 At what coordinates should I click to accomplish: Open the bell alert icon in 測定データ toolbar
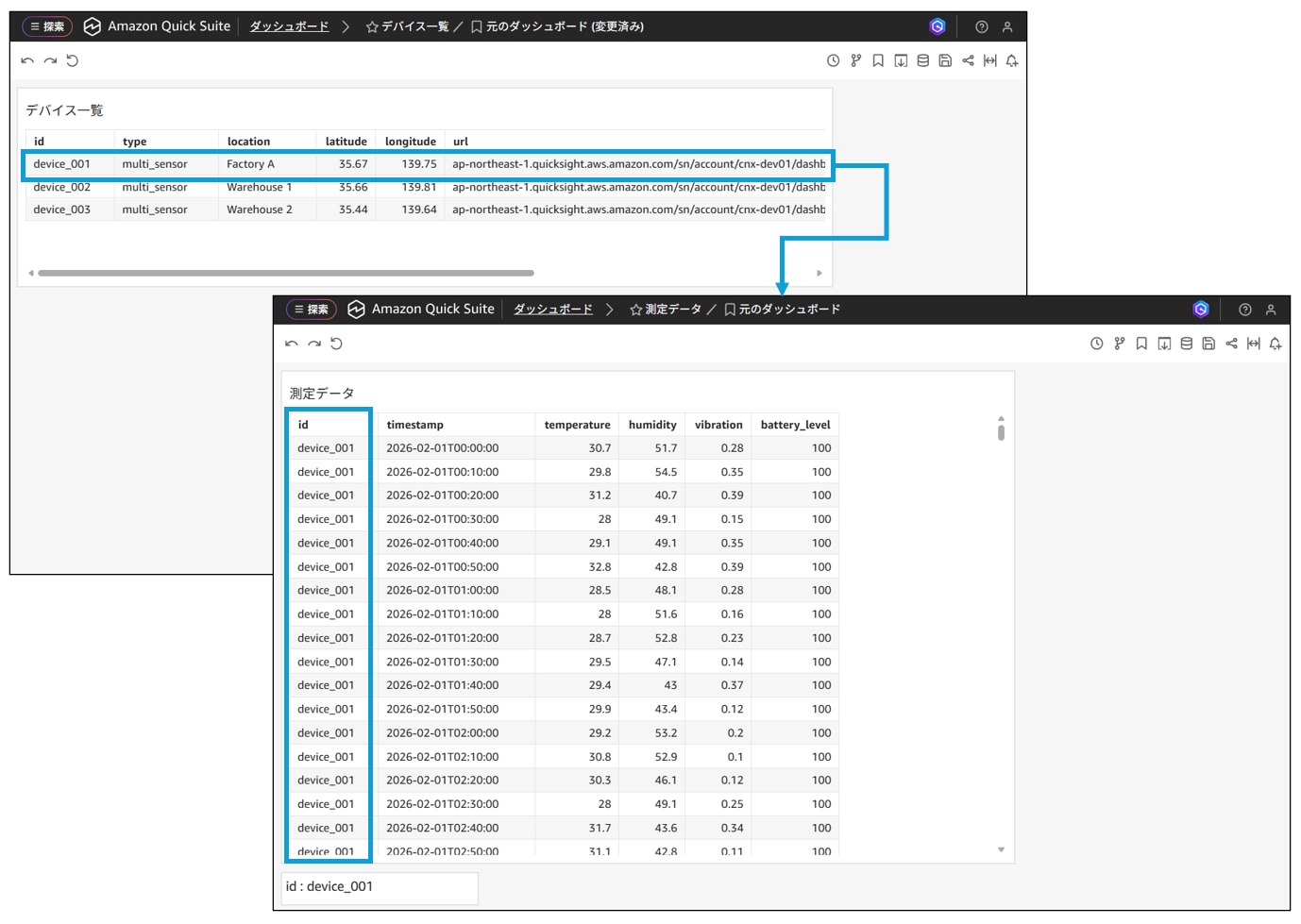(x=1276, y=344)
